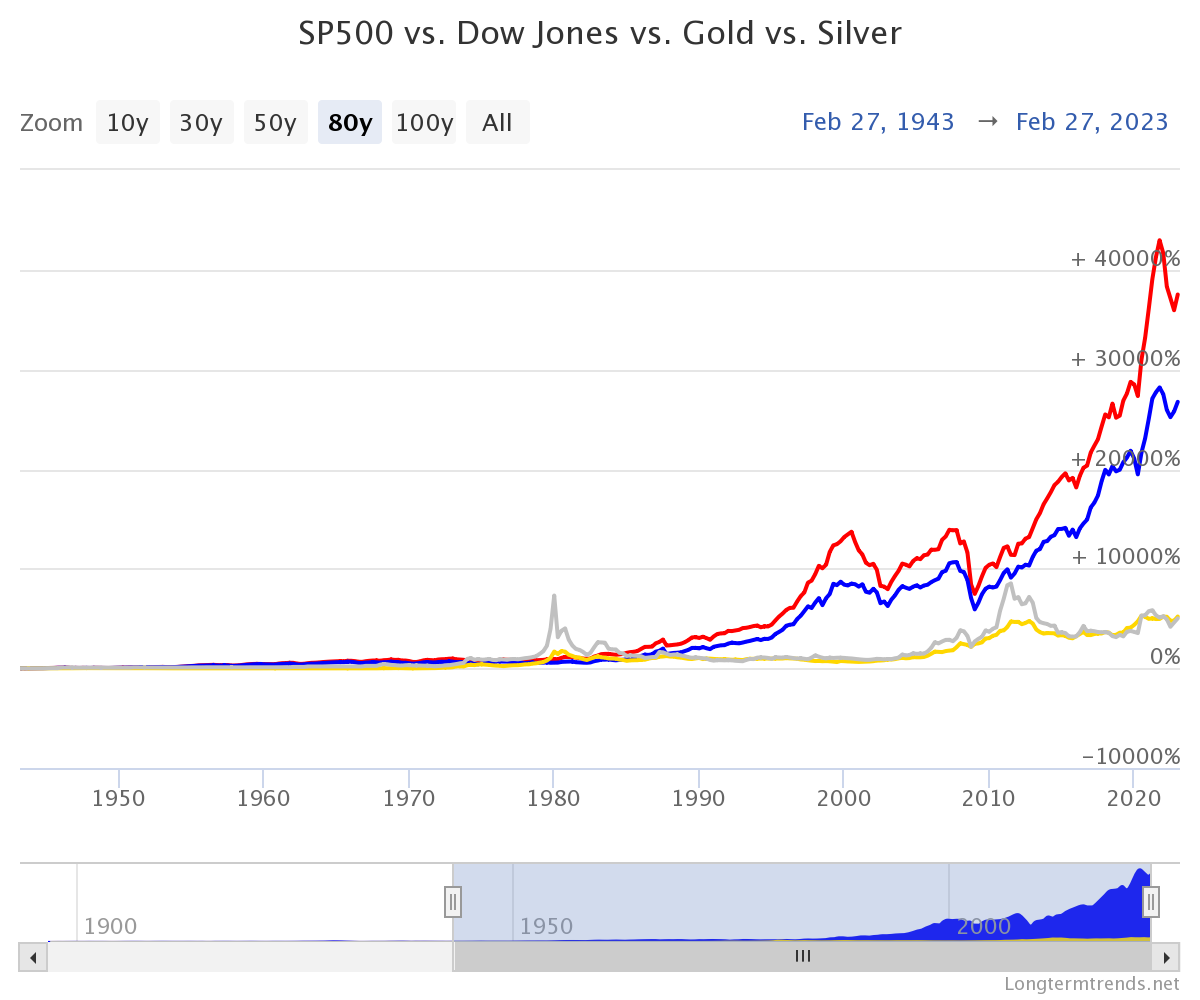Click the left scrollbar arrow
This screenshot has height=1000, width=1200.
(33, 956)
